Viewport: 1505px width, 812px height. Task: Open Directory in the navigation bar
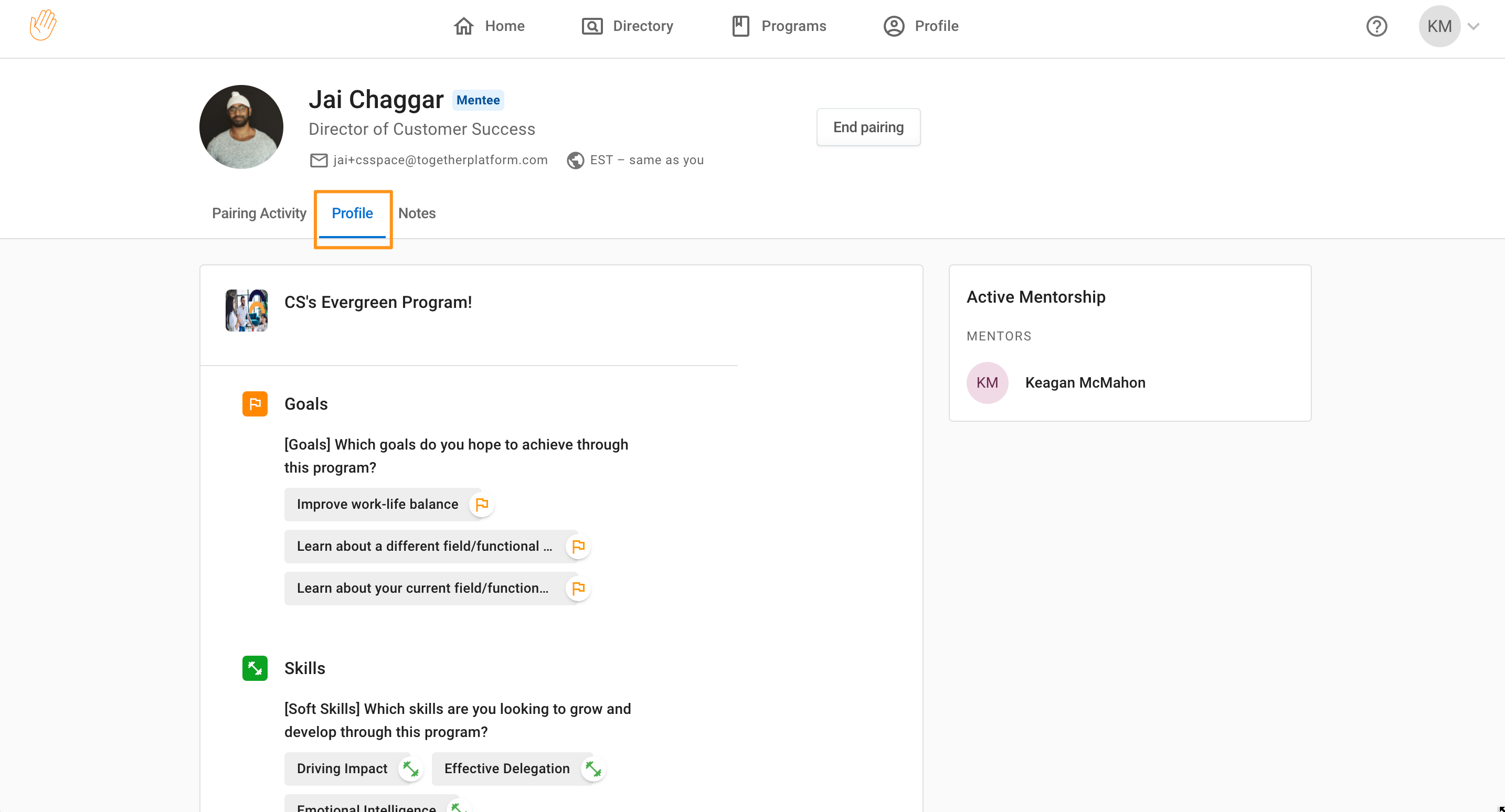click(628, 26)
